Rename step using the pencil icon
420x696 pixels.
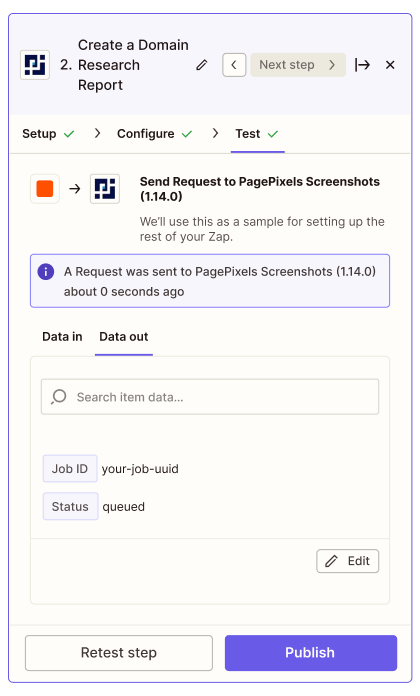[202, 65]
